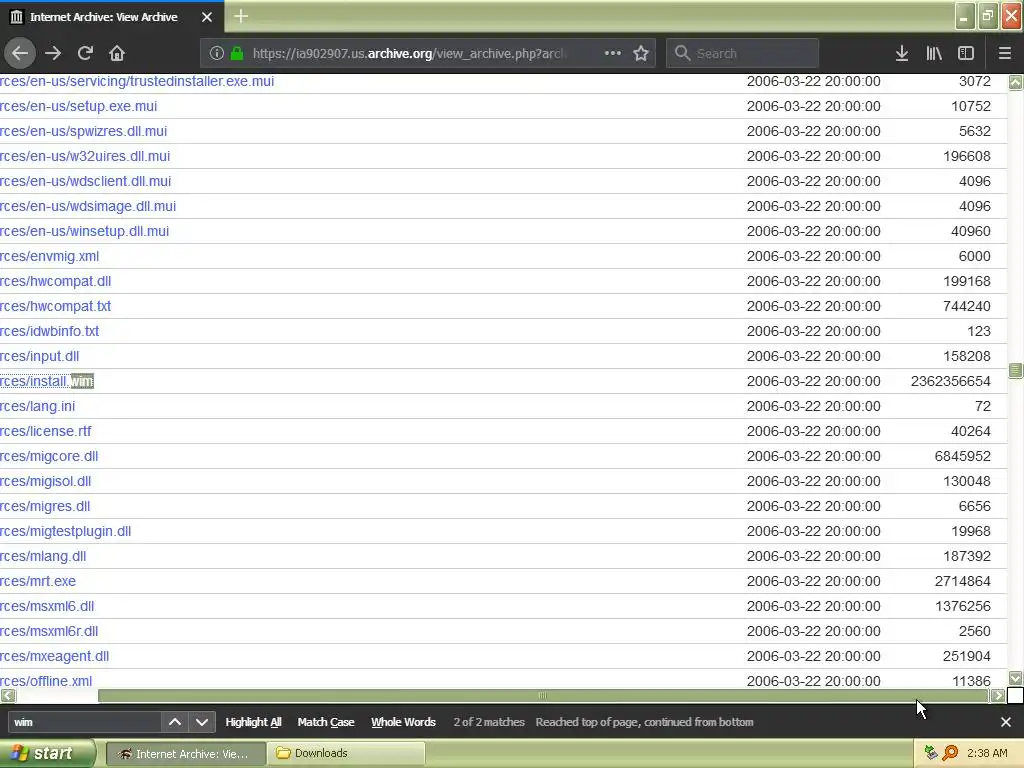The image size is (1024, 768).
Task: Open the migisol.dll file link
Action: (x=46, y=481)
